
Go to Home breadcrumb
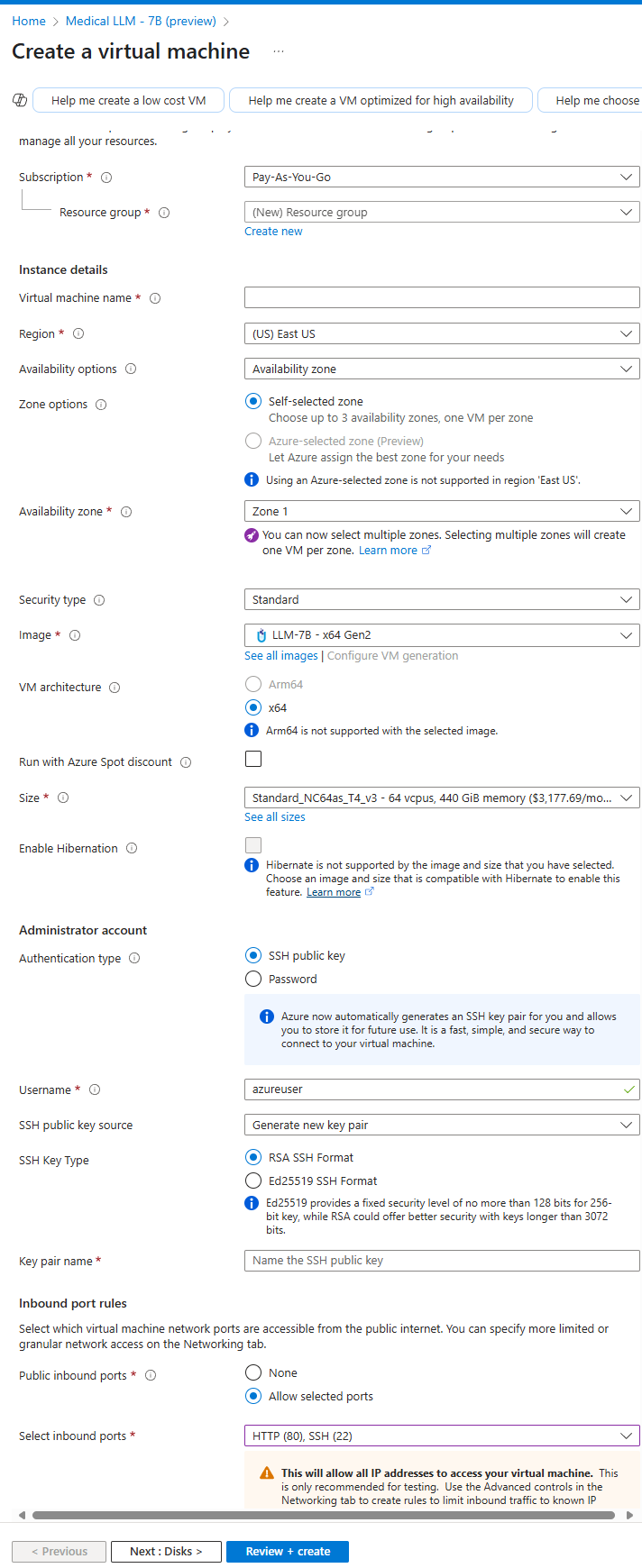pos(29,21)
